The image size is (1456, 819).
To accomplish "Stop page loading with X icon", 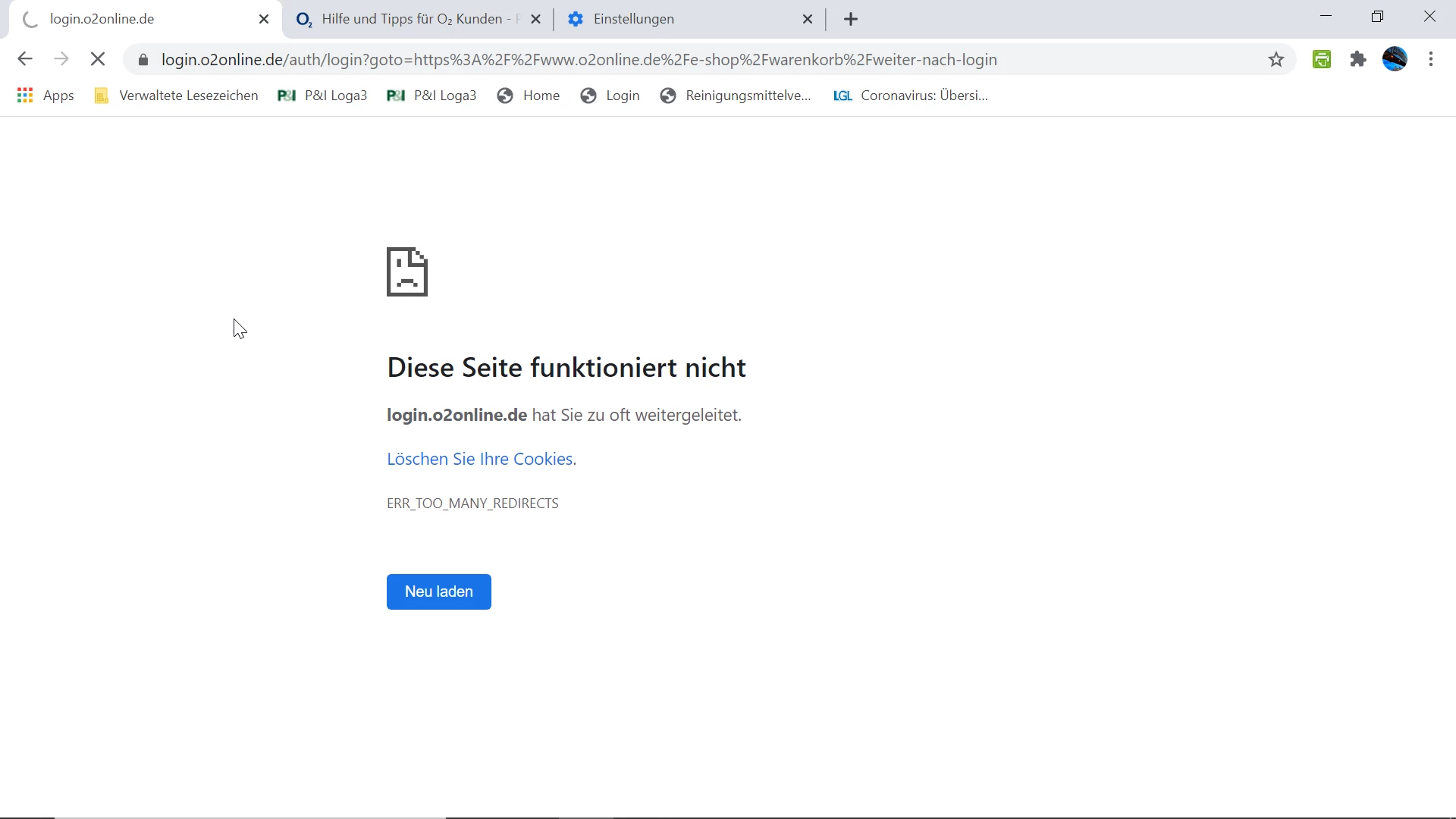I will tap(98, 59).
